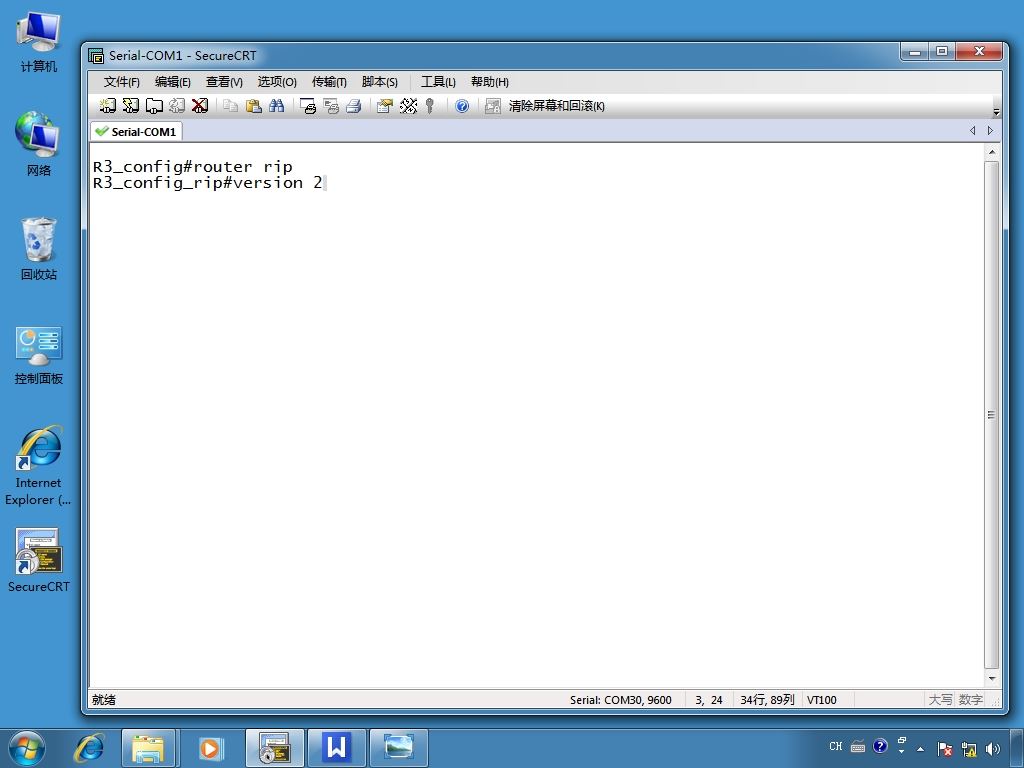The height and width of the screenshot is (768, 1024).
Task: Open the 网络 desktop icon
Action: (39, 144)
